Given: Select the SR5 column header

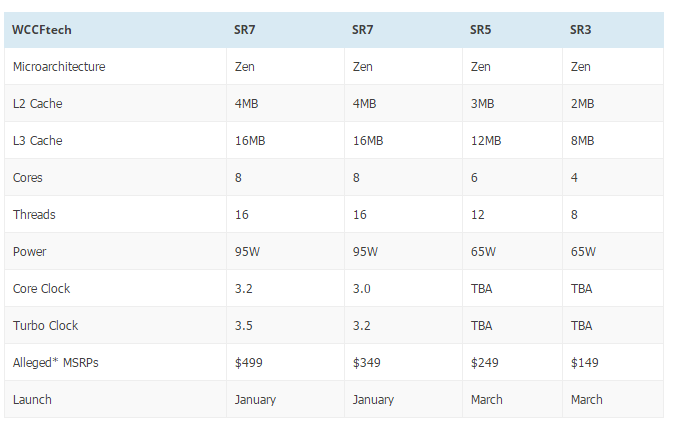Looking at the screenshot, I should coord(480,30).
